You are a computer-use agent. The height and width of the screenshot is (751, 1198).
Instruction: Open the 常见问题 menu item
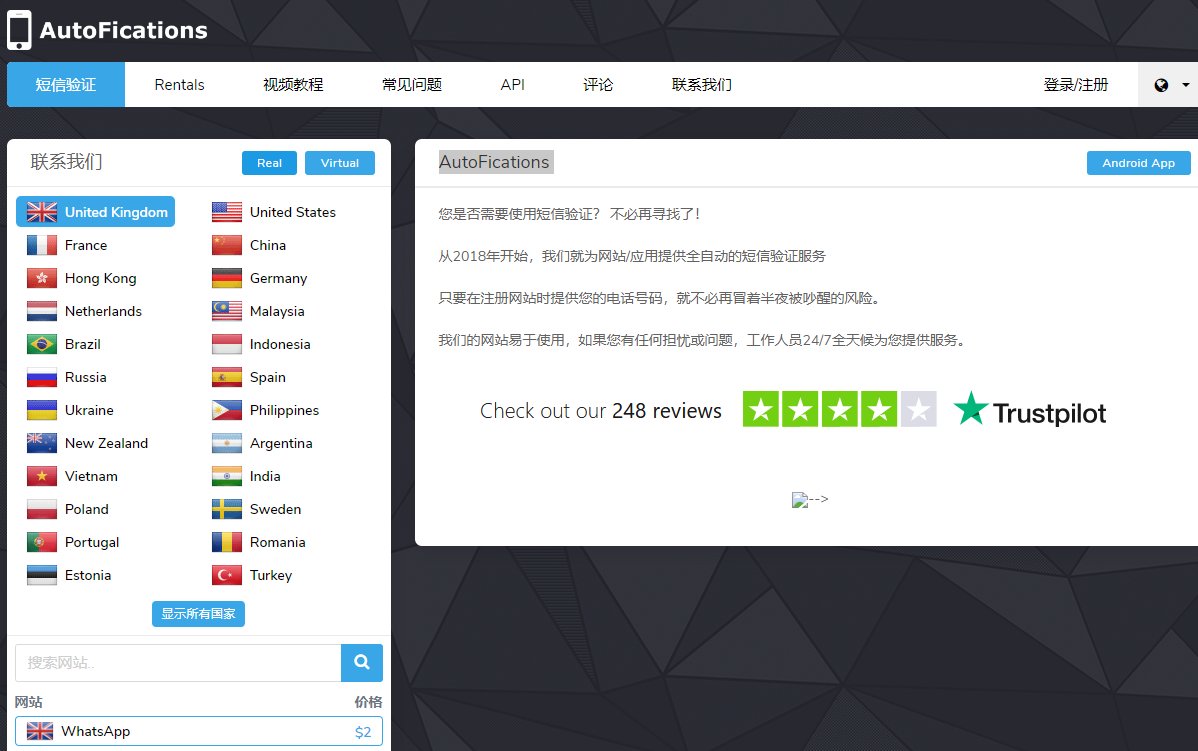412,85
